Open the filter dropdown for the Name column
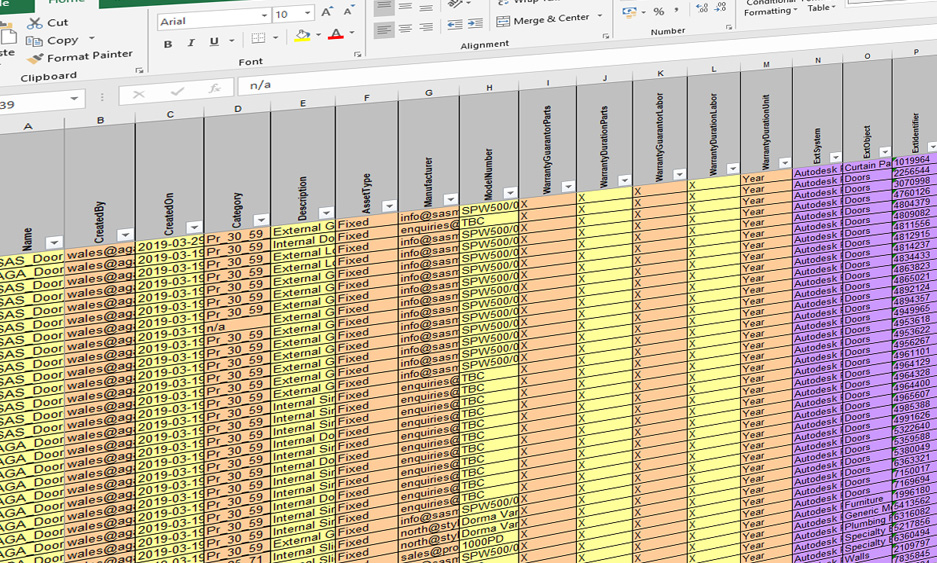The width and height of the screenshot is (937, 563). click(54, 242)
